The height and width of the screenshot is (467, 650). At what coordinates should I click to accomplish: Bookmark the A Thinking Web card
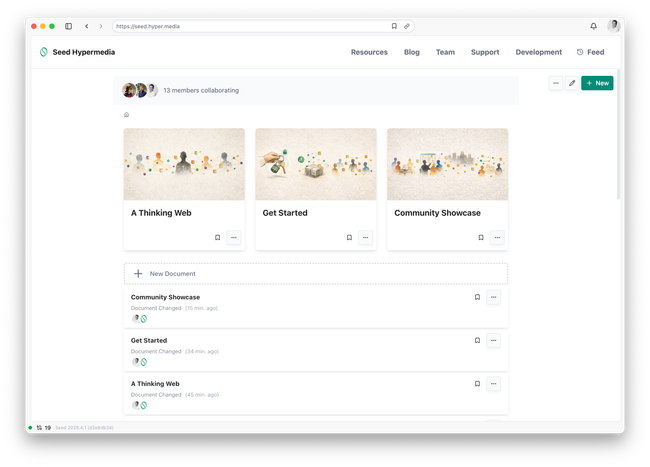pyautogui.click(x=217, y=238)
